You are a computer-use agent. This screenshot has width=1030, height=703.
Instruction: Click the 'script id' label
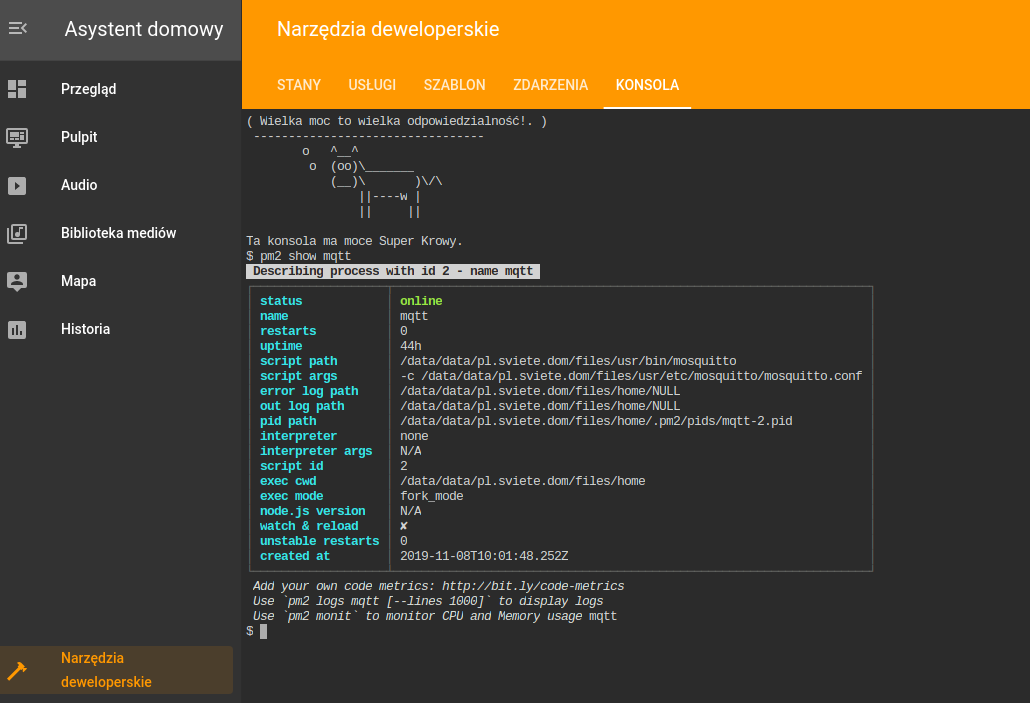tap(292, 466)
